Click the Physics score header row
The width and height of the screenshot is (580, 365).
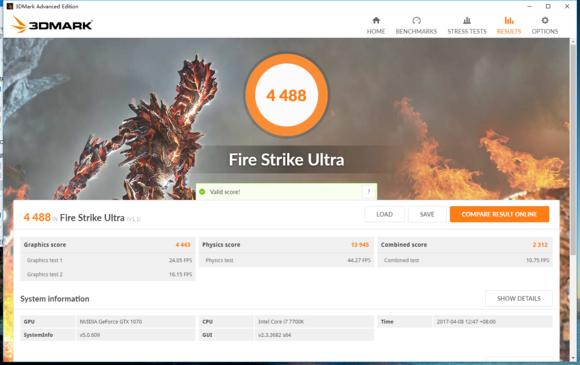[286, 245]
